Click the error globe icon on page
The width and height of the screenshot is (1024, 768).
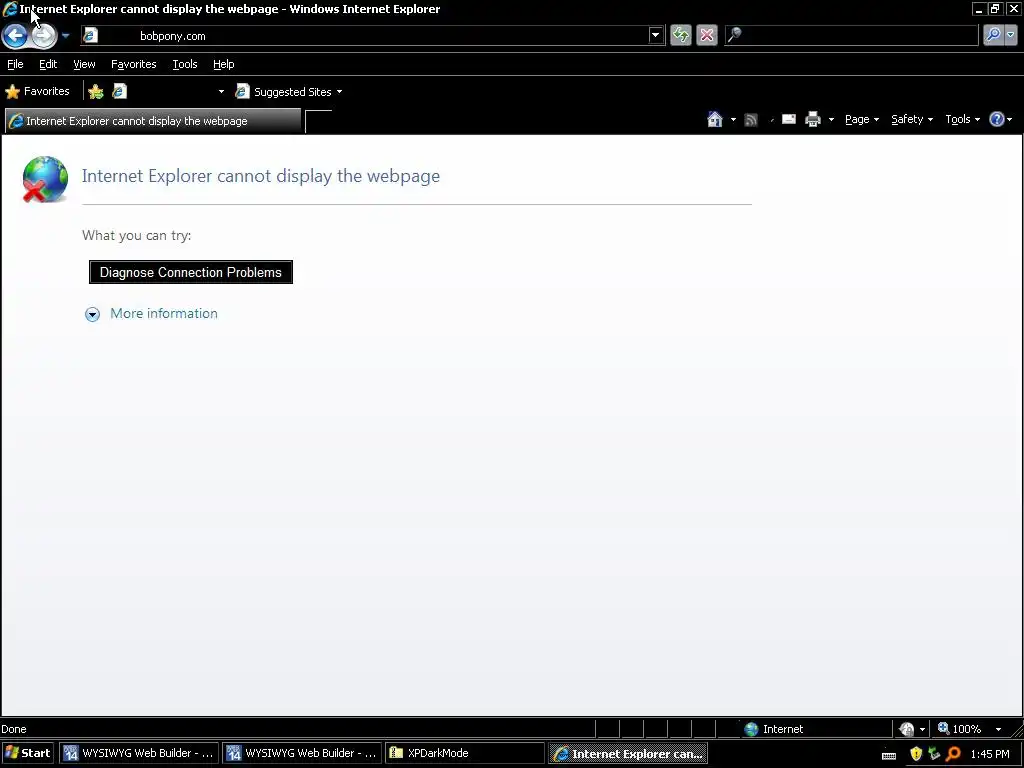(x=44, y=179)
